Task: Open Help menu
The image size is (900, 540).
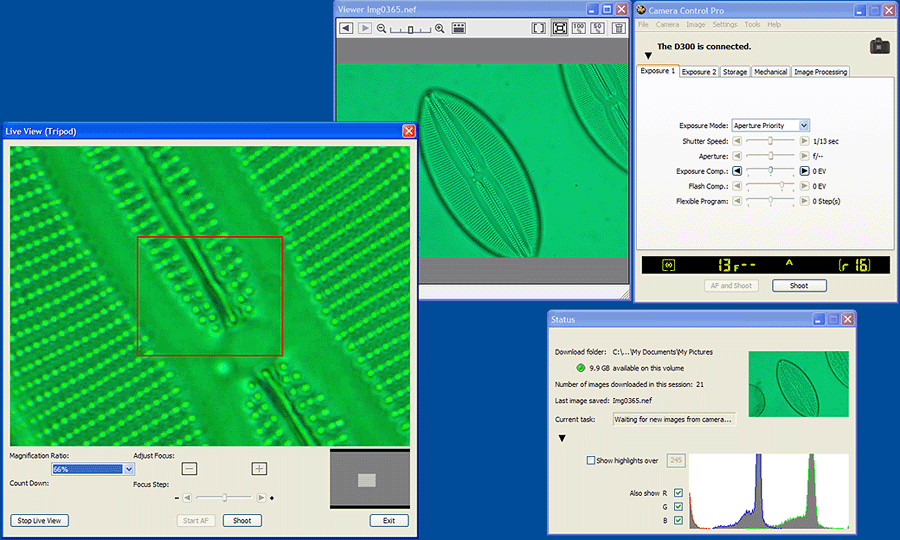Action: [x=774, y=25]
